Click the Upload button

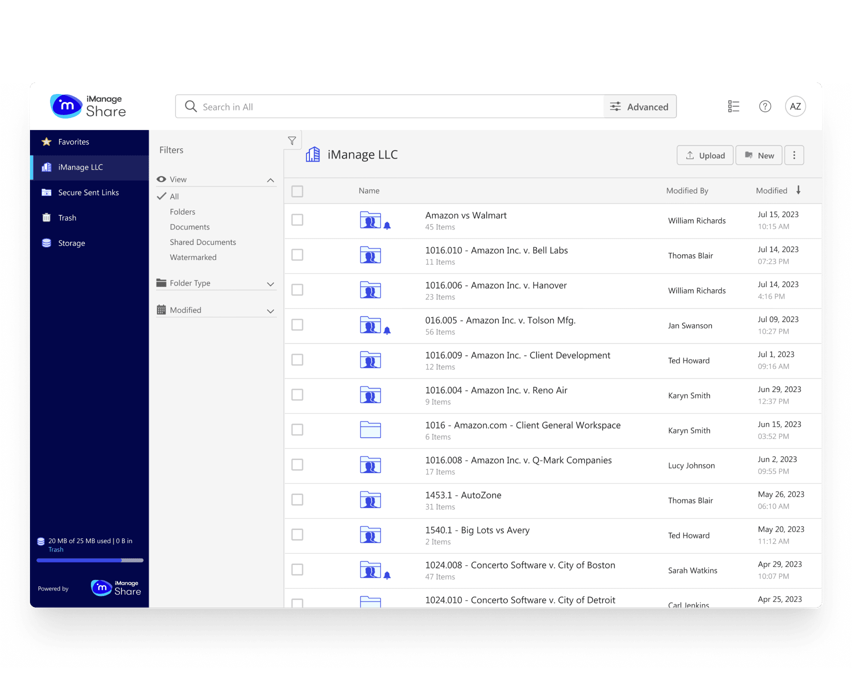point(705,155)
